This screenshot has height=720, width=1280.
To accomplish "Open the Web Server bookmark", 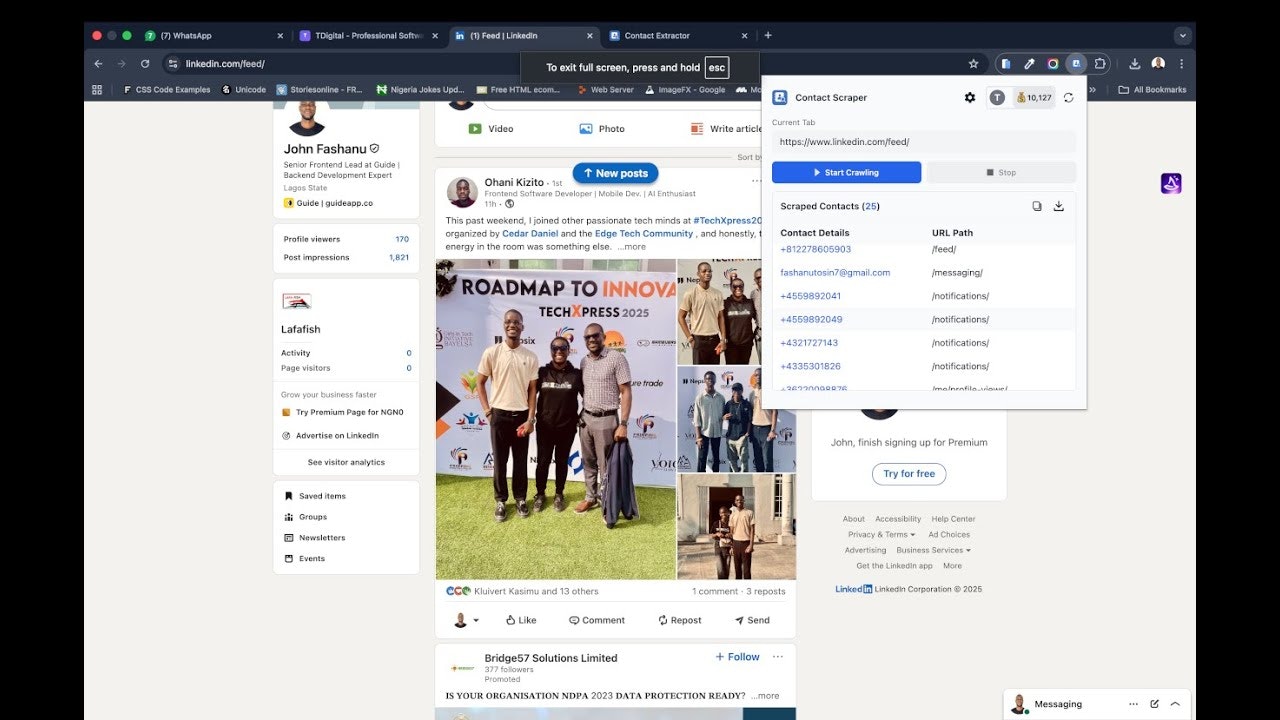I will tap(605, 89).
